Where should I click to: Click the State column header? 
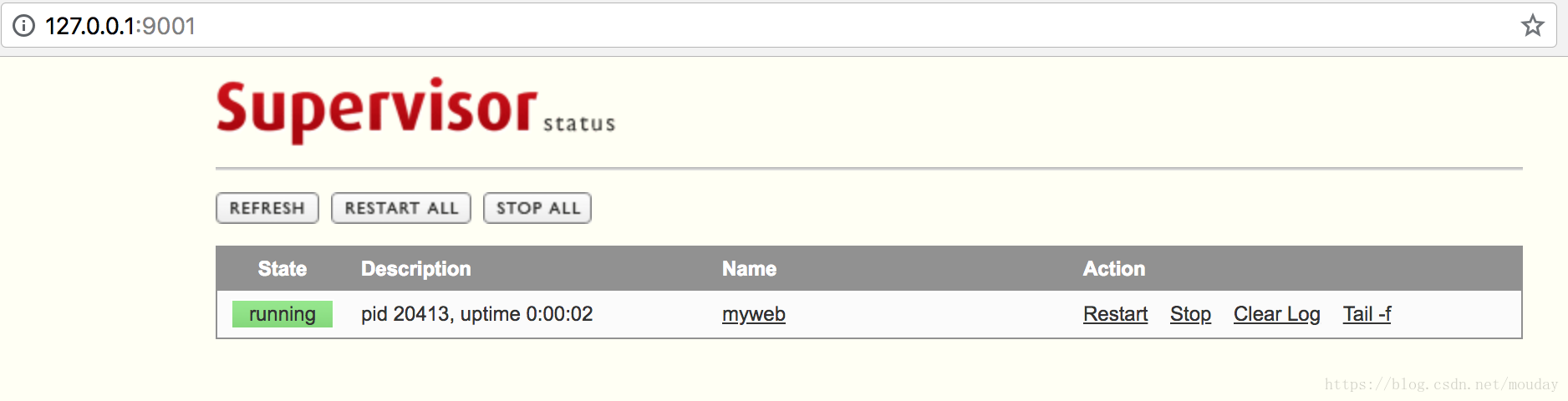coord(283,269)
